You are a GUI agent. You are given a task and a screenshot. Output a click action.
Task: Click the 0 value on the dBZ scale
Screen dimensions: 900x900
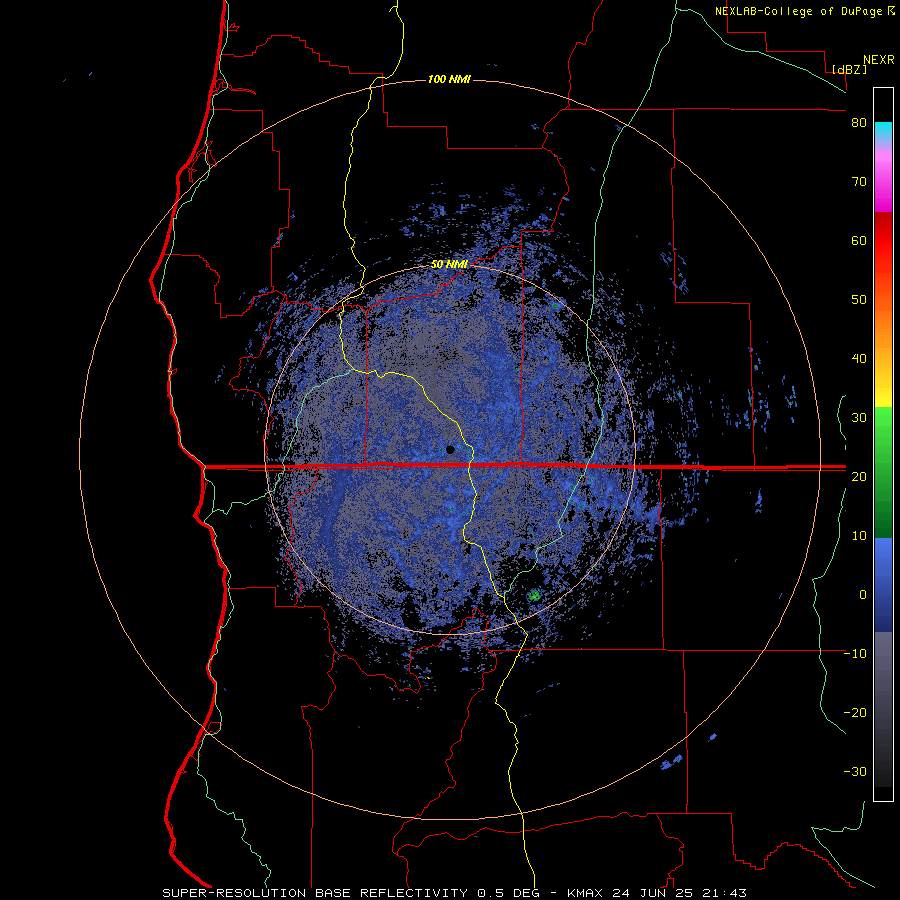click(863, 595)
